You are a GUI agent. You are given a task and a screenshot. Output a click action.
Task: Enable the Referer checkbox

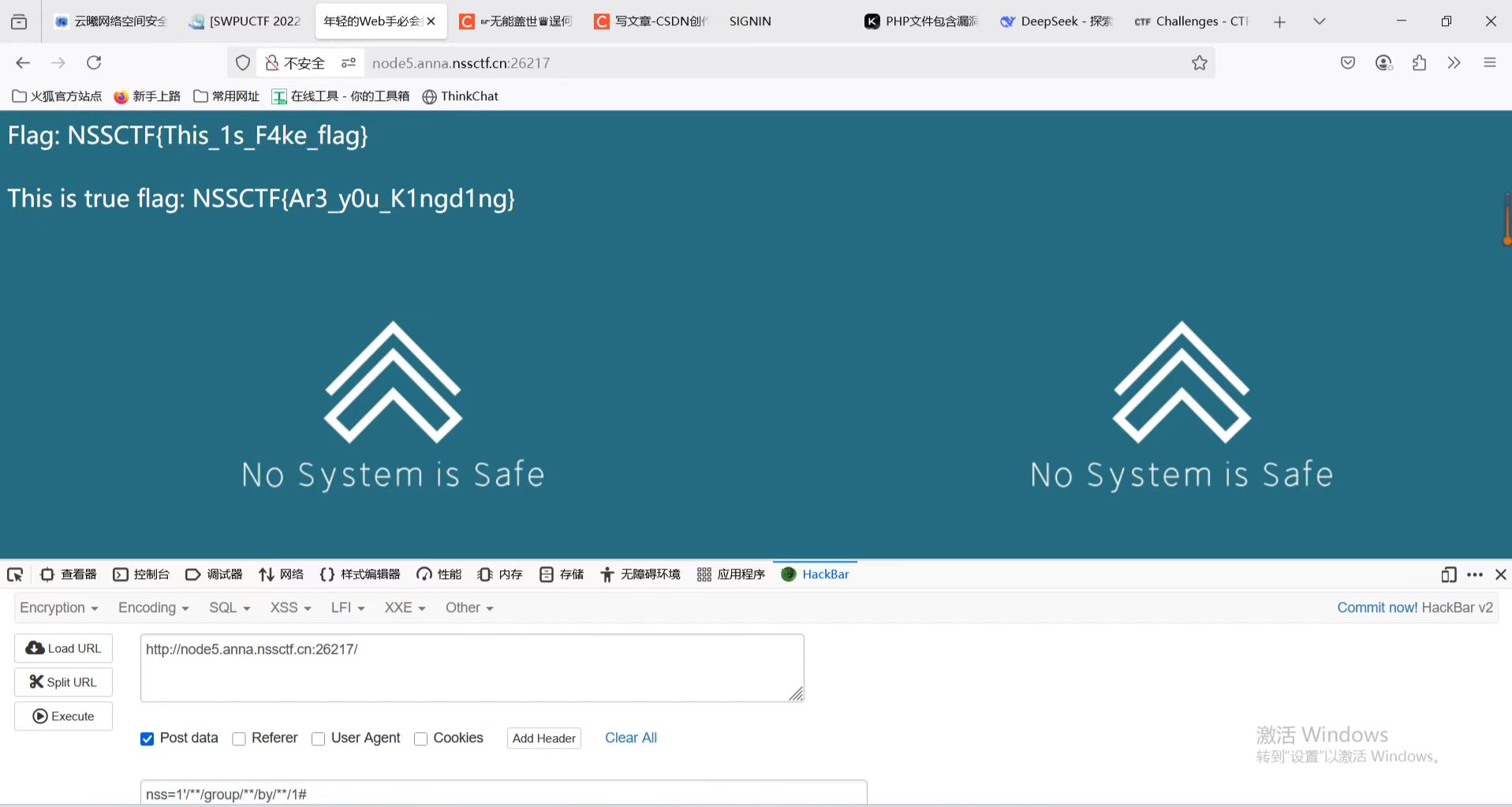[x=239, y=738]
